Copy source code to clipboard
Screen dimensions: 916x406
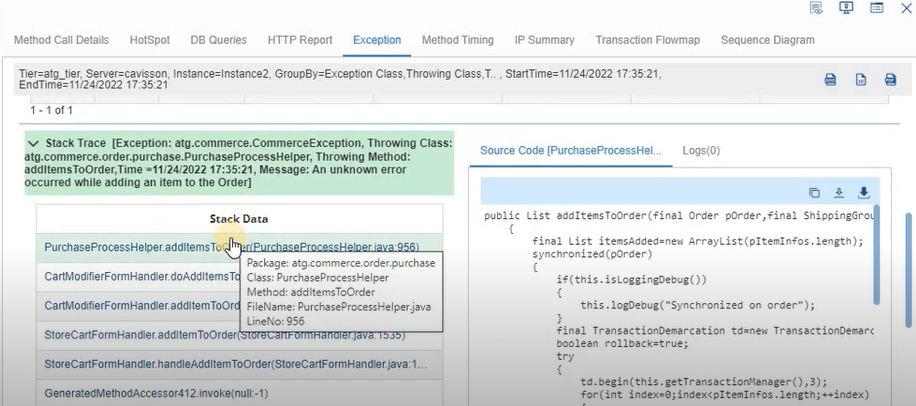814,193
